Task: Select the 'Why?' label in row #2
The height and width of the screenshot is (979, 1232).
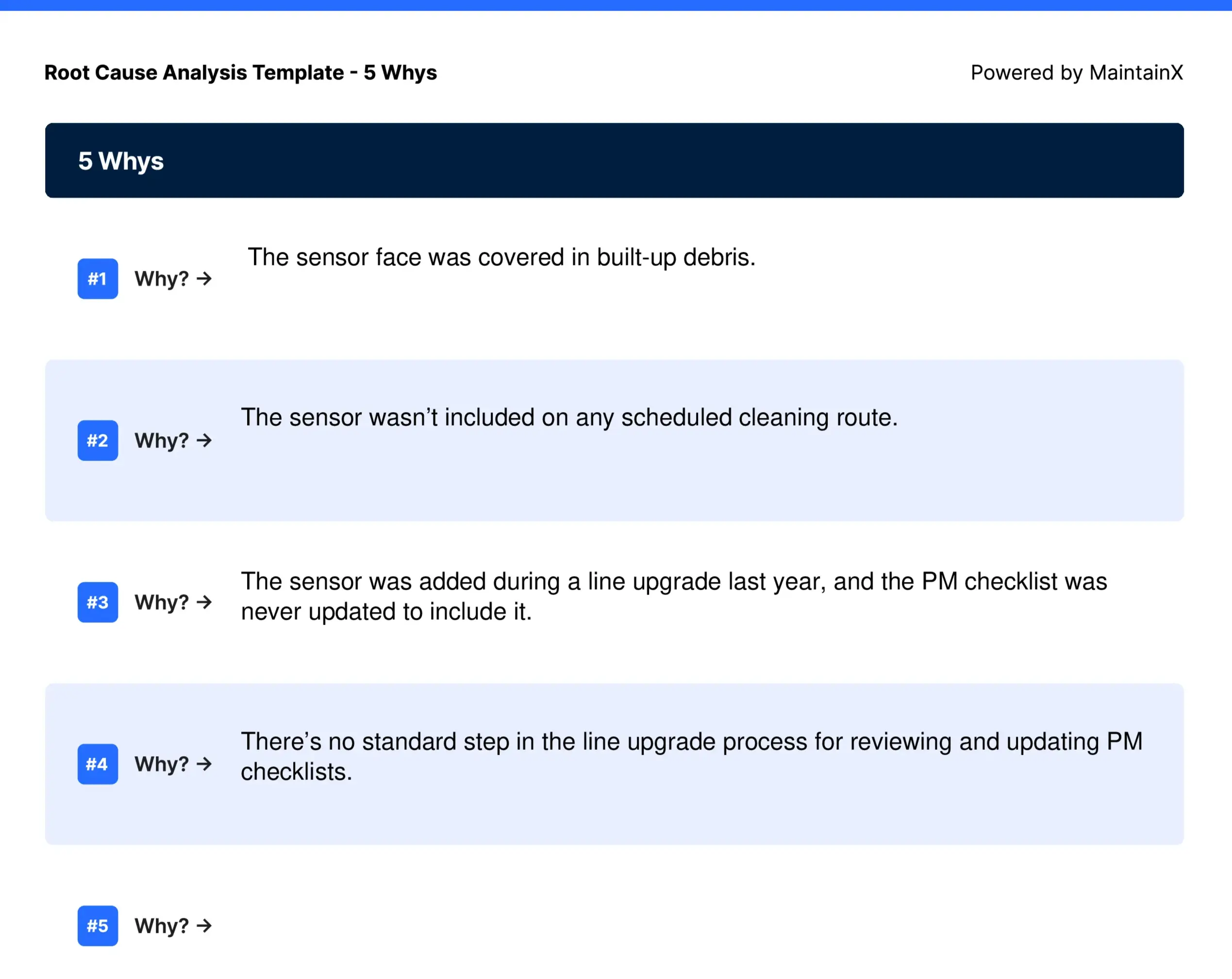Action: tap(162, 441)
